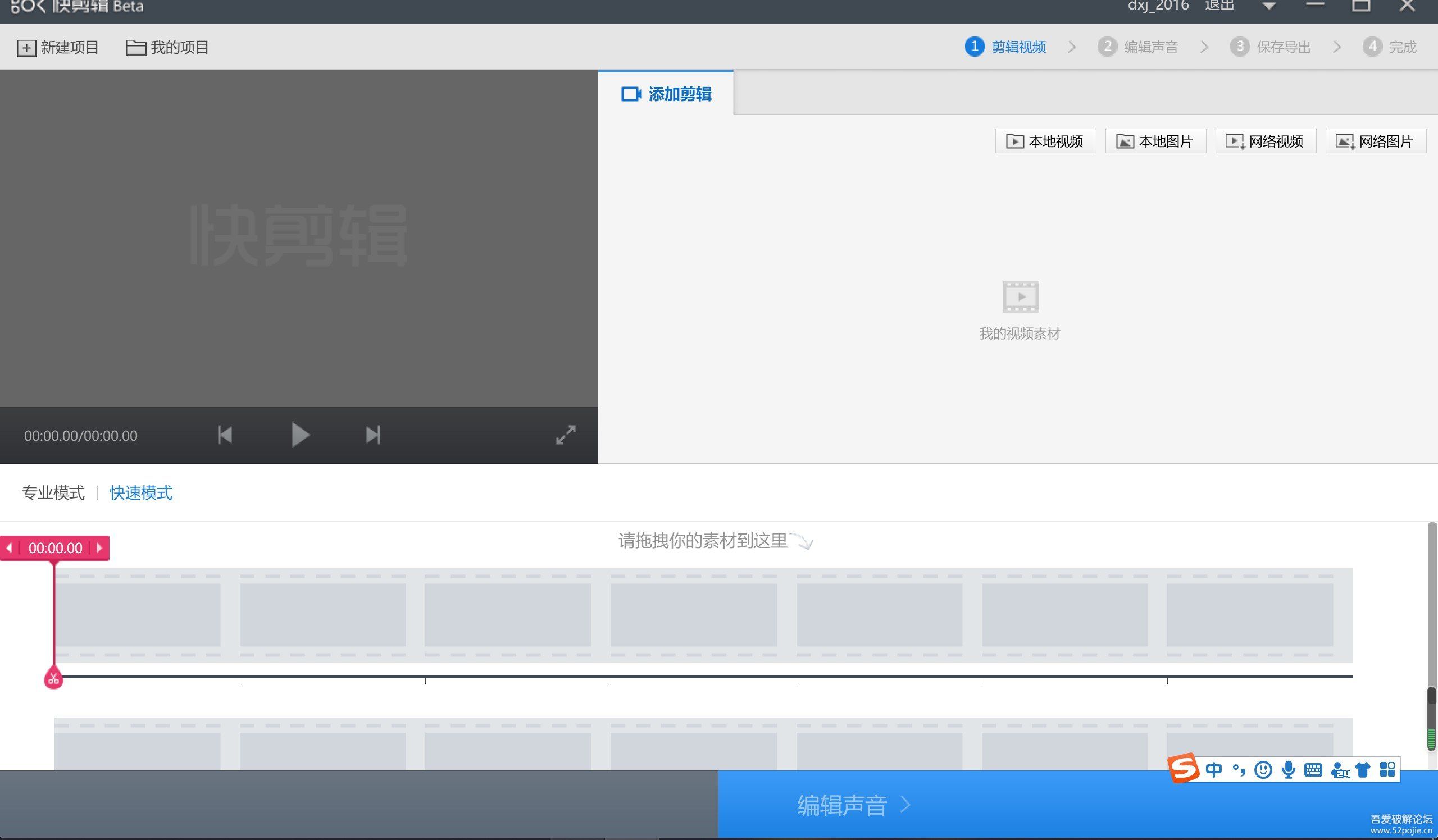Viewport: 1438px width, 840px height.
Task: Click the Sogou input method S logo
Action: [x=1183, y=768]
